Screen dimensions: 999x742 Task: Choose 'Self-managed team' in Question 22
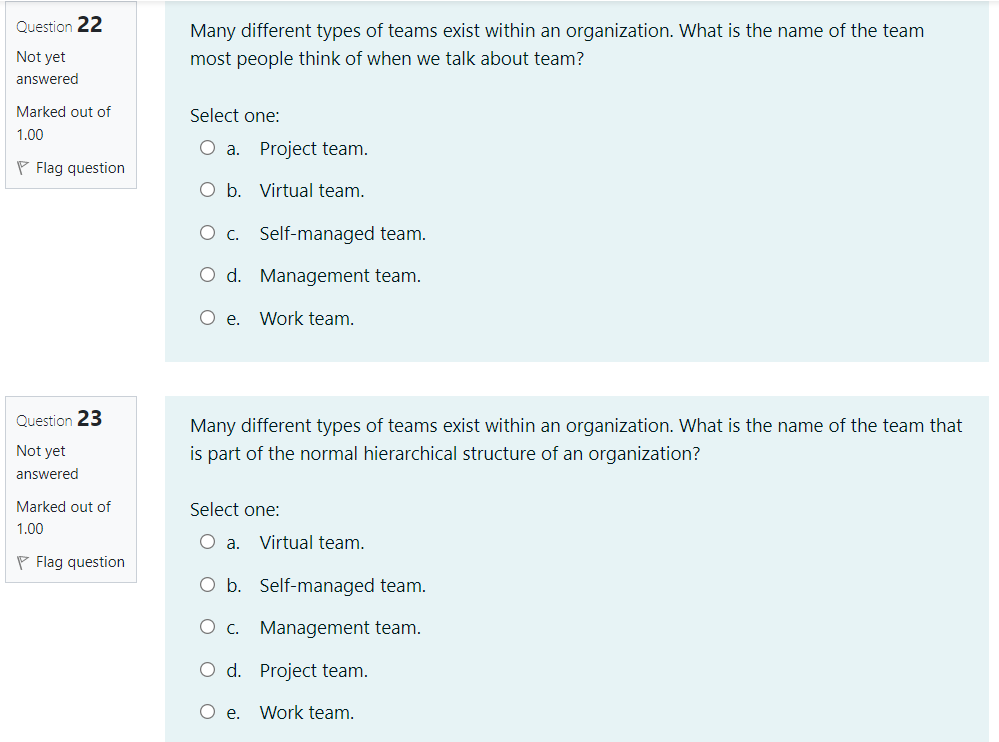coord(207,232)
